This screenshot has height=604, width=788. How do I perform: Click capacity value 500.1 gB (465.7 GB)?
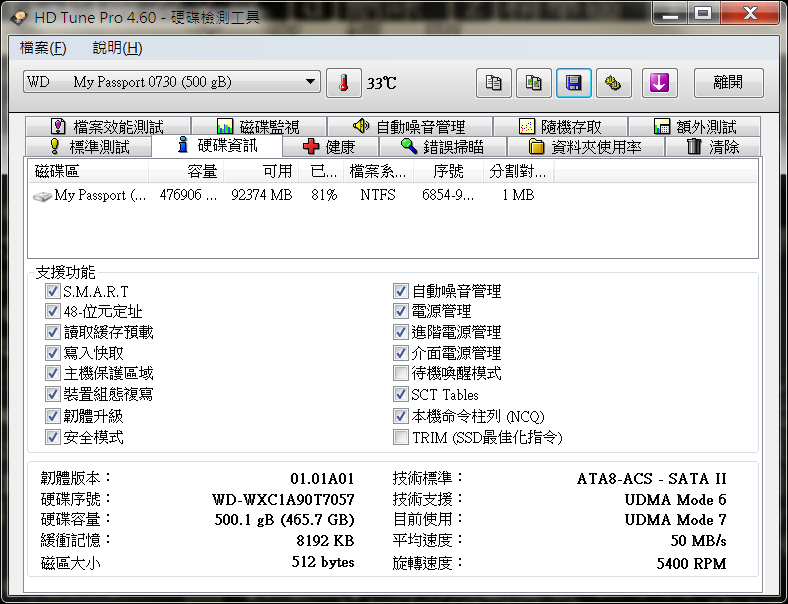pyautogui.click(x=284, y=520)
